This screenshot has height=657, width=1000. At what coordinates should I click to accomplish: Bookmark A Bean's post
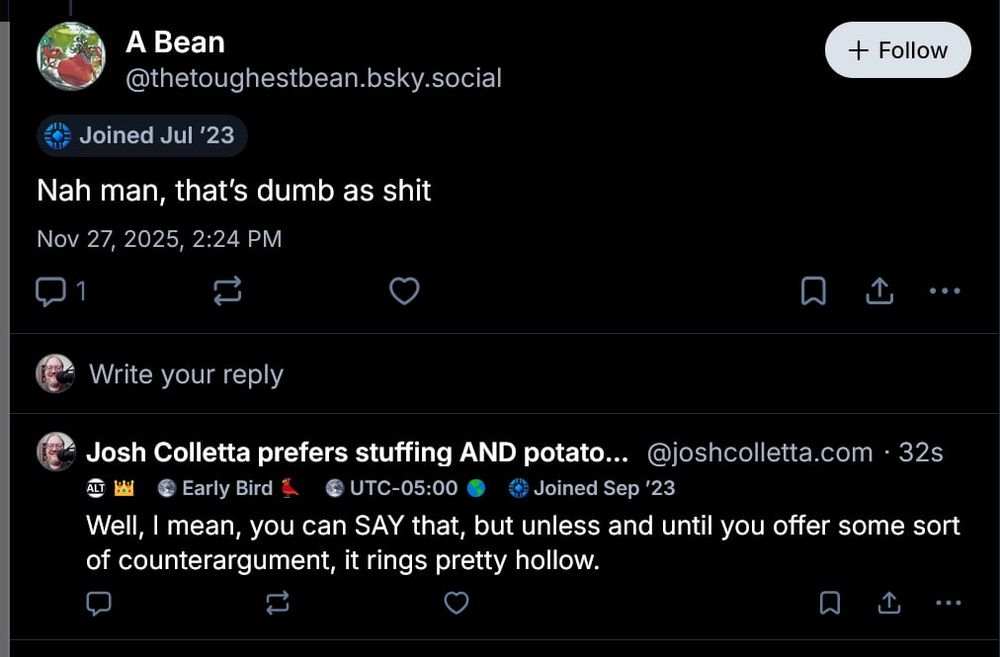pyautogui.click(x=814, y=290)
